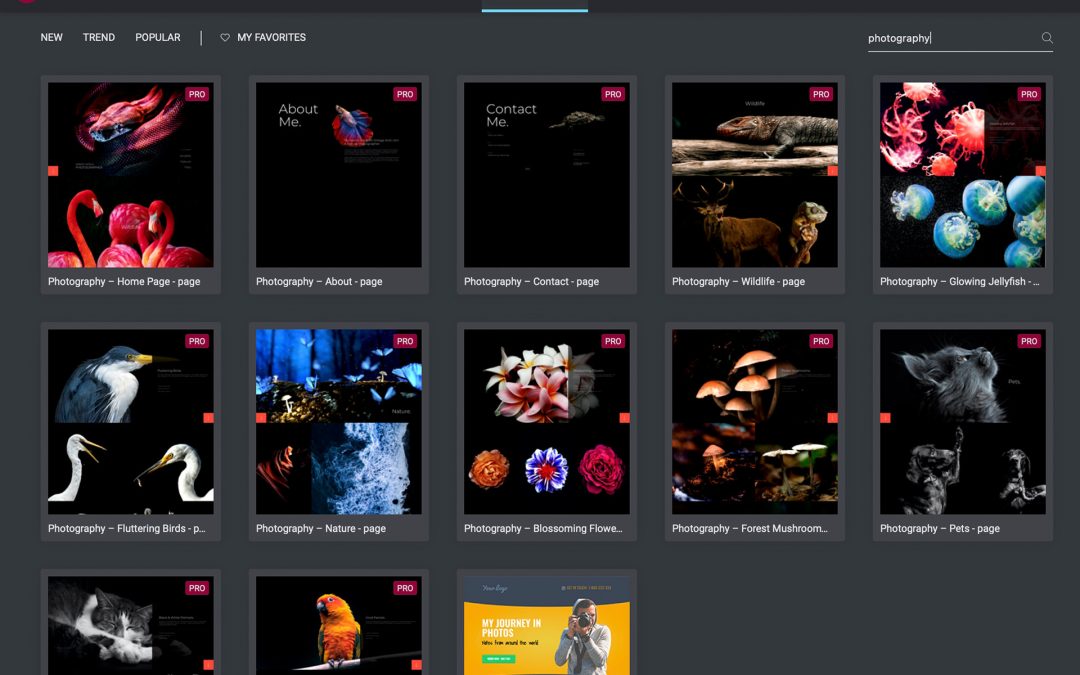Click the PRO badge on Forest Mushroom template

point(821,341)
